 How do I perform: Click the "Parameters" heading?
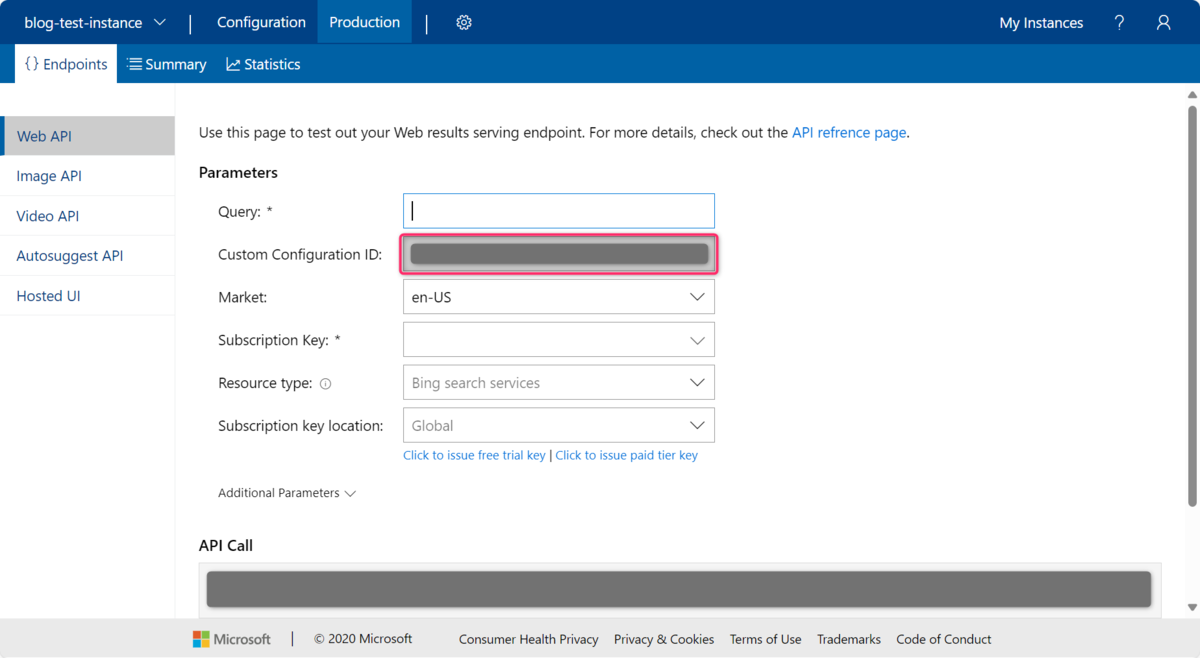click(238, 172)
